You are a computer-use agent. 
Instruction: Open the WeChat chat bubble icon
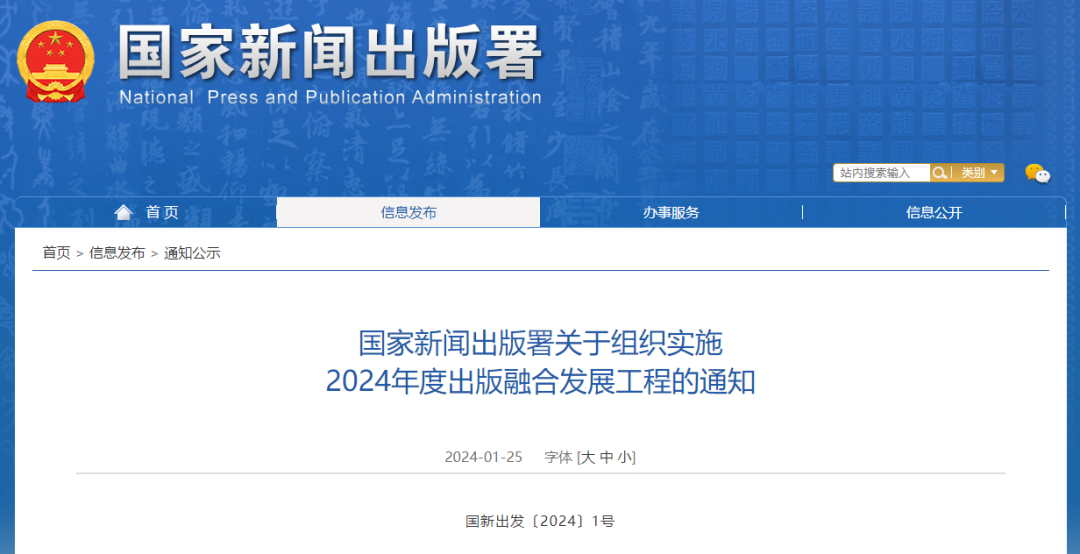point(1037,173)
